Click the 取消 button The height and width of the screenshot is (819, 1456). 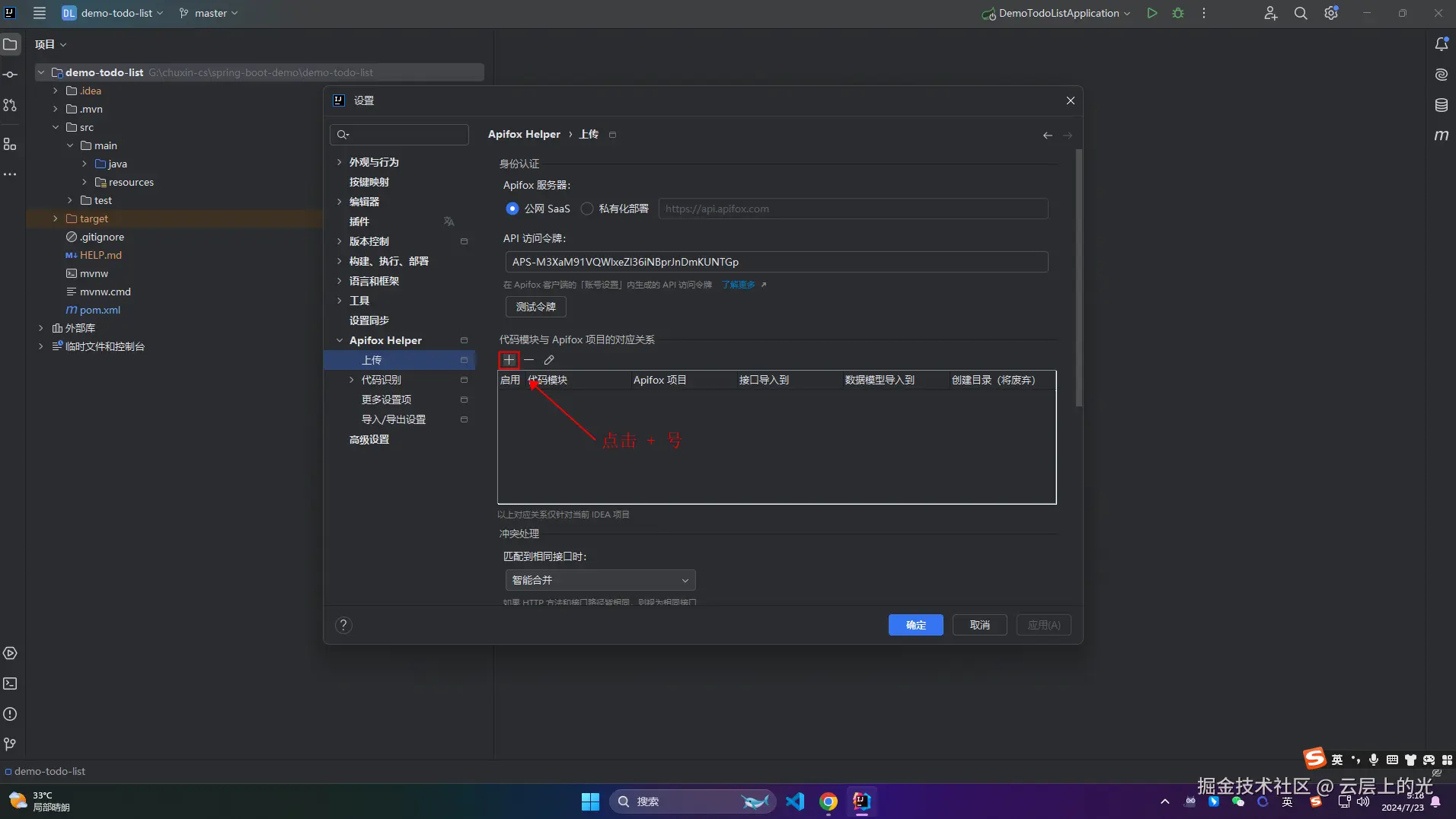(x=979, y=625)
